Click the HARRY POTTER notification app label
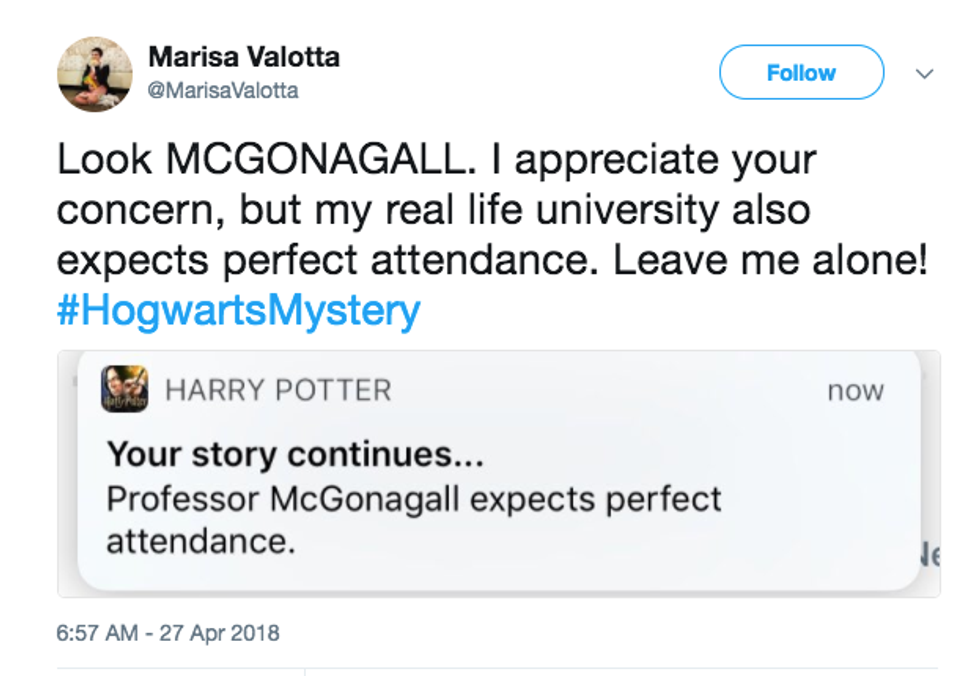This screenshot has width=980, height=676. (278, 390)
